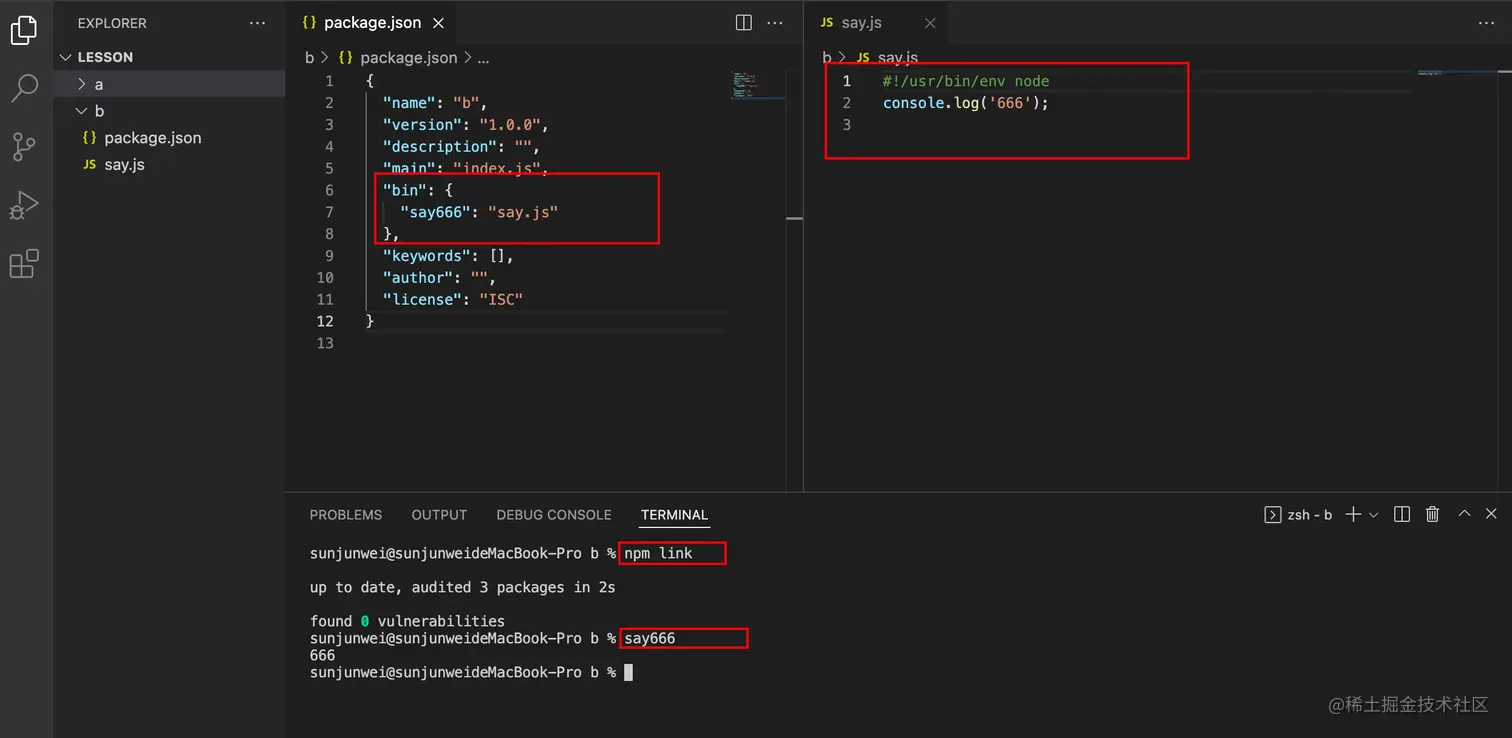
Task: Click the say.js editor minimap
Action: pos(1457,75)
